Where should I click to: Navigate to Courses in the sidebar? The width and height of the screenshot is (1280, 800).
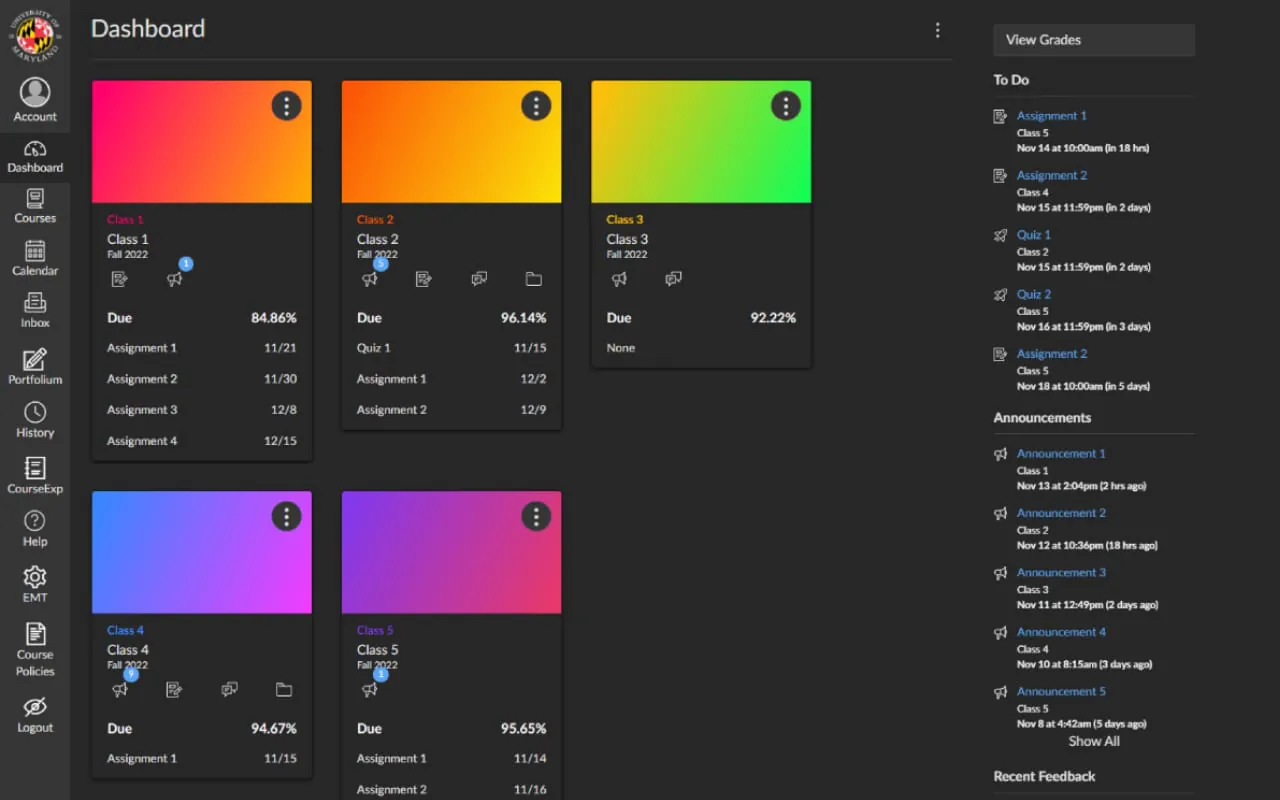(35, 203)
